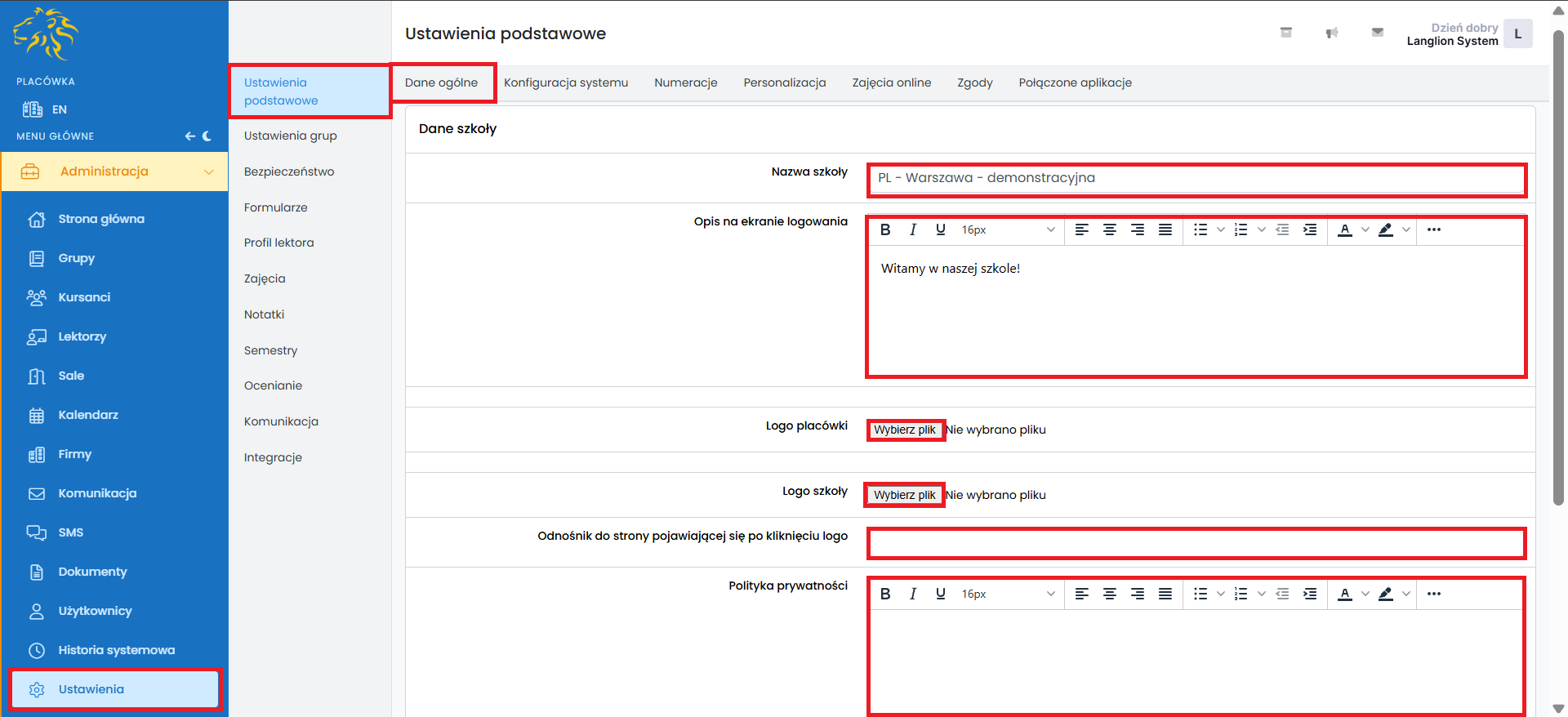Click the megaphone announcements icon in the header
1568x717 pixels.
[x=1331, y=33]
